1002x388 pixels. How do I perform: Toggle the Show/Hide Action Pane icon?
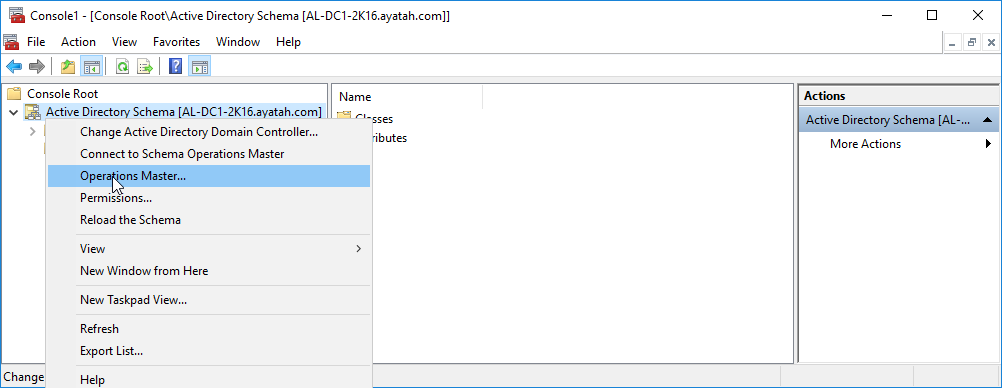[200, 66]
